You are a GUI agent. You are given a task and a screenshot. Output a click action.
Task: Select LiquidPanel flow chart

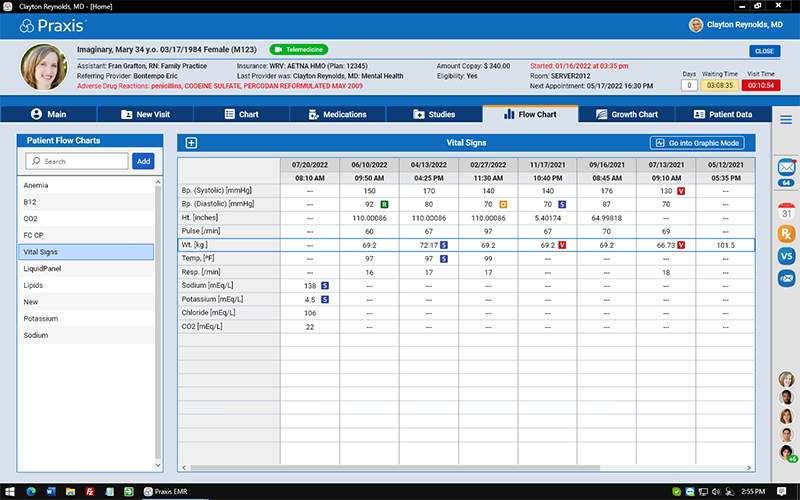pyautogui.click(x=86, y=268)
